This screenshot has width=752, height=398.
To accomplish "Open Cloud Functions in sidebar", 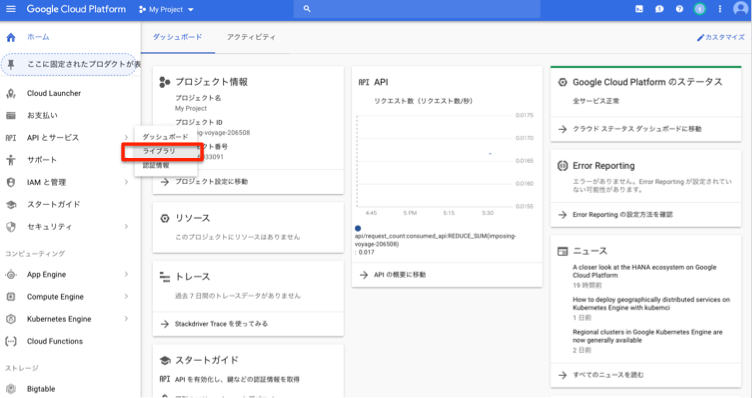I will [55, 341].
